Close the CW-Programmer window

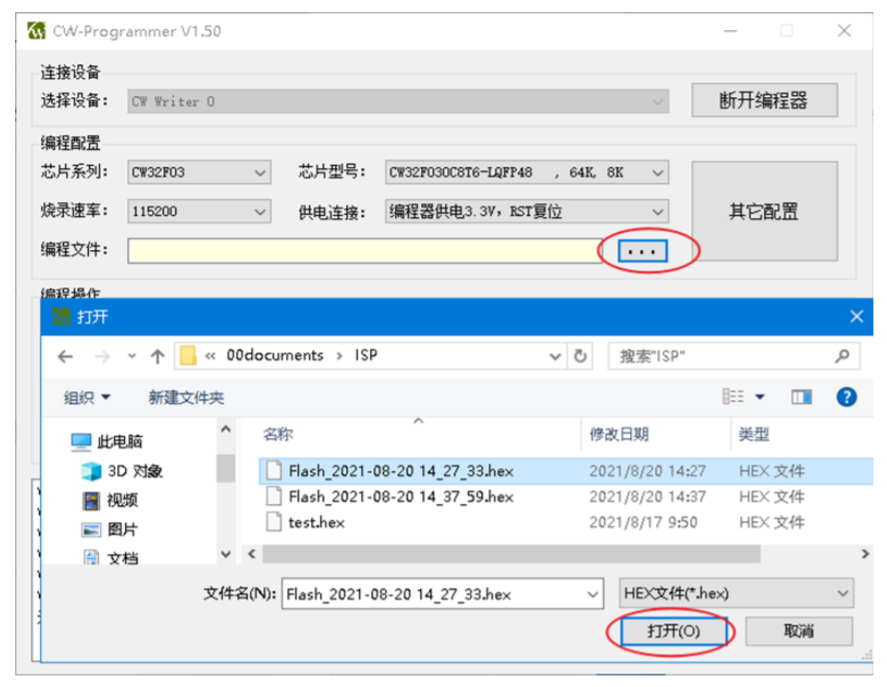[x=843, y=31]
